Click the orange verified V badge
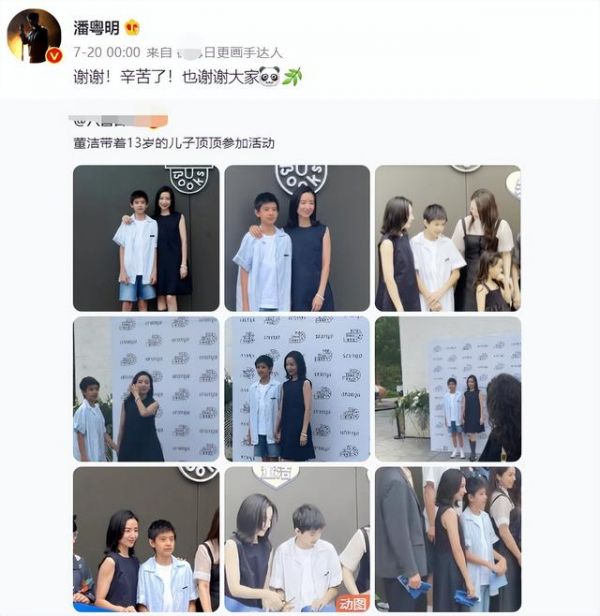Image resolution: width=600 pixels, height=616 pixels. tap(54, 56)
